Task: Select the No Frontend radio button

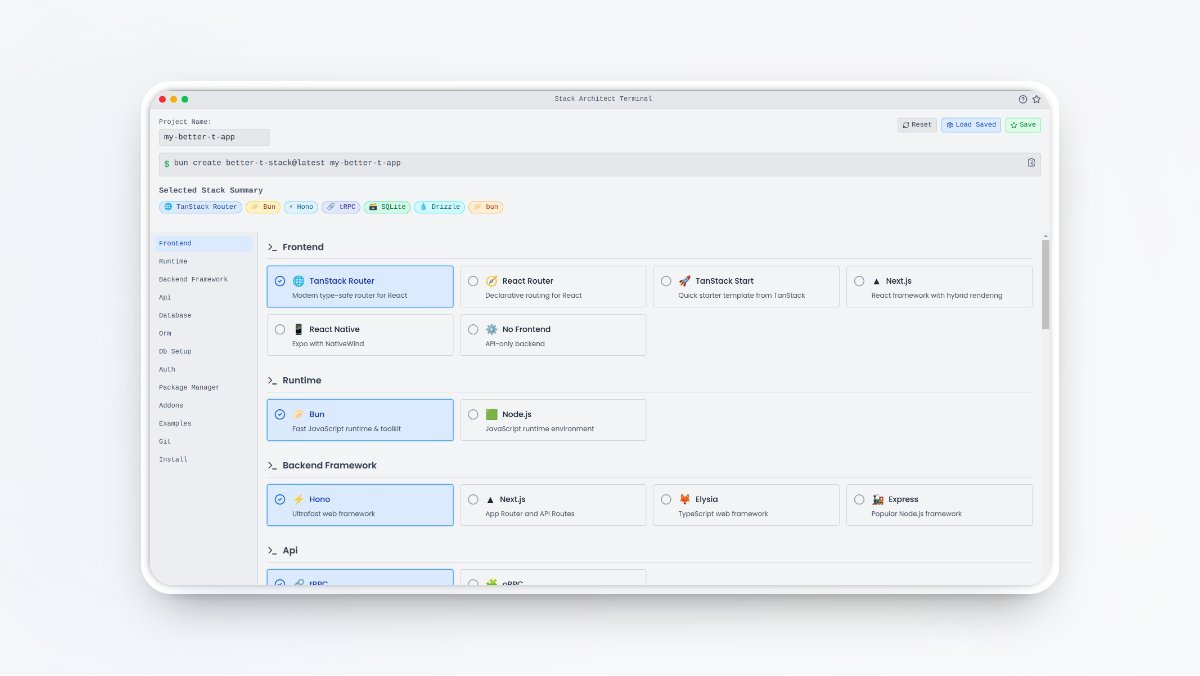Action: pos(473,329)
